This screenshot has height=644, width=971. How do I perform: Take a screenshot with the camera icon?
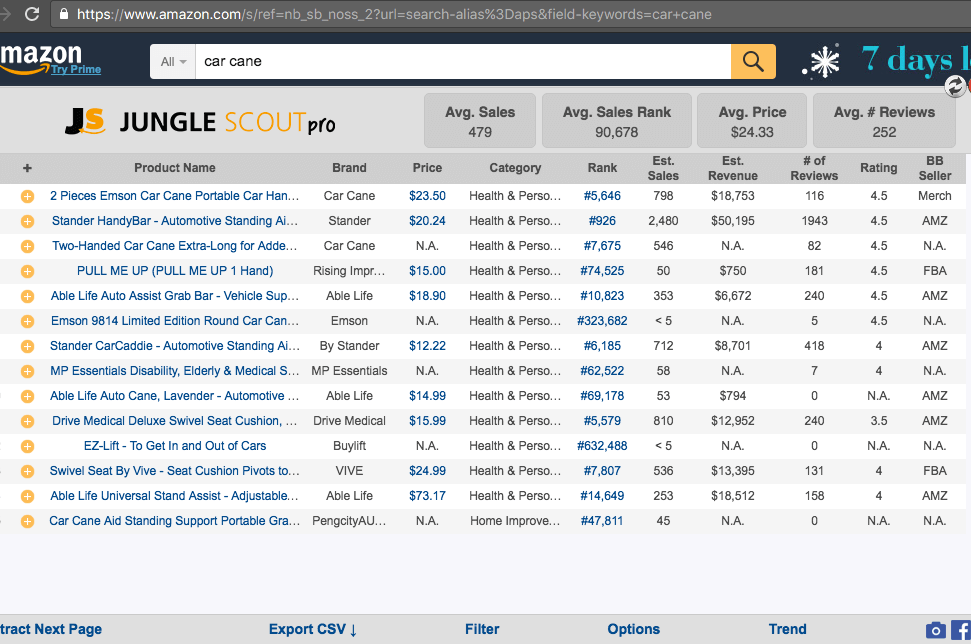point(936,630)
